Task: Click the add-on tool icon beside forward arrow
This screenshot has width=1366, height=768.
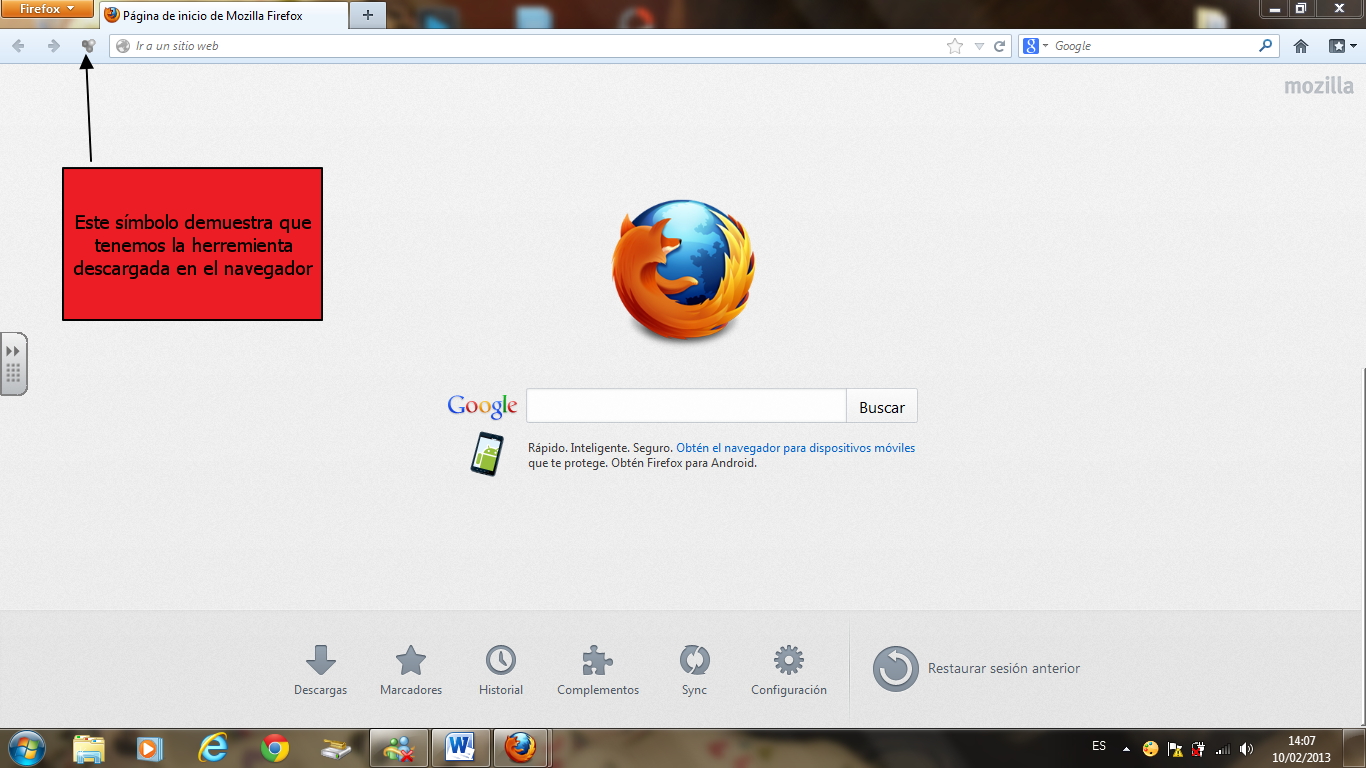Action: [88, 46]
